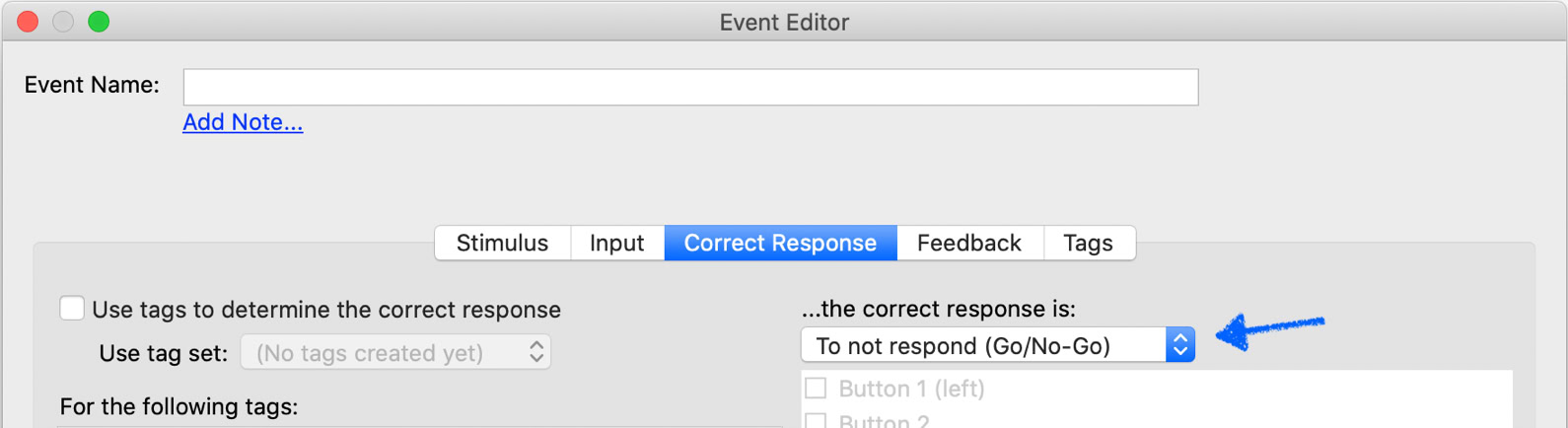Click the Event Name text field
The image size is (1568, 428).
click(690, 87)
